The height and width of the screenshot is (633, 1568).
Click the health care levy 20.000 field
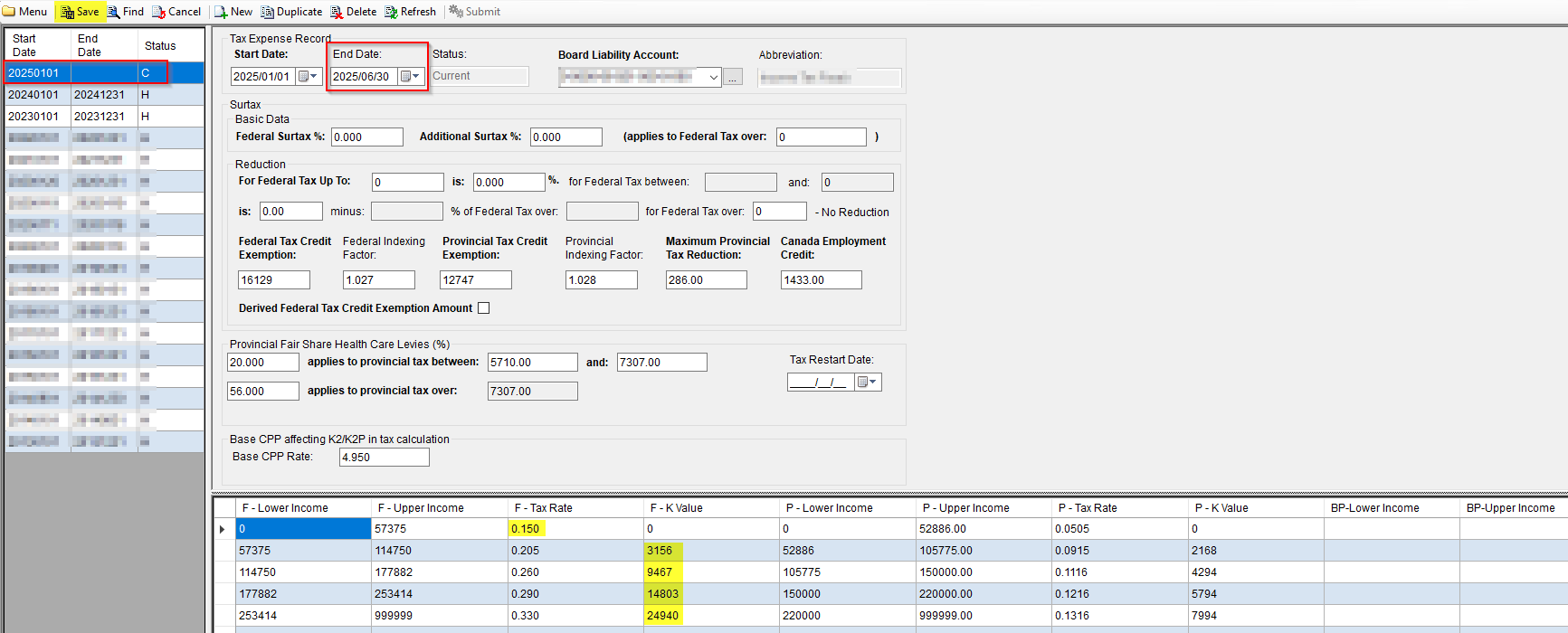(263, 363)
